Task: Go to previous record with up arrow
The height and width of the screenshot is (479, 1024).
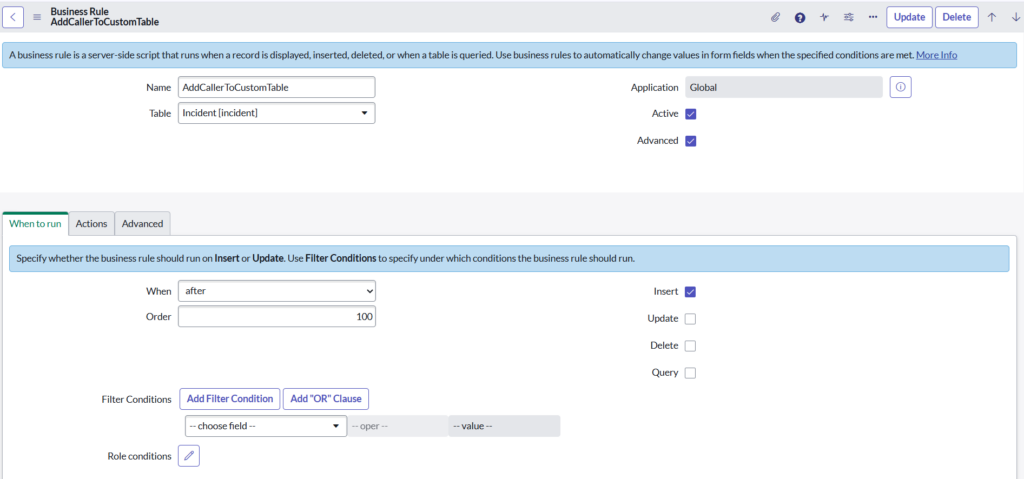Action: 992,17
